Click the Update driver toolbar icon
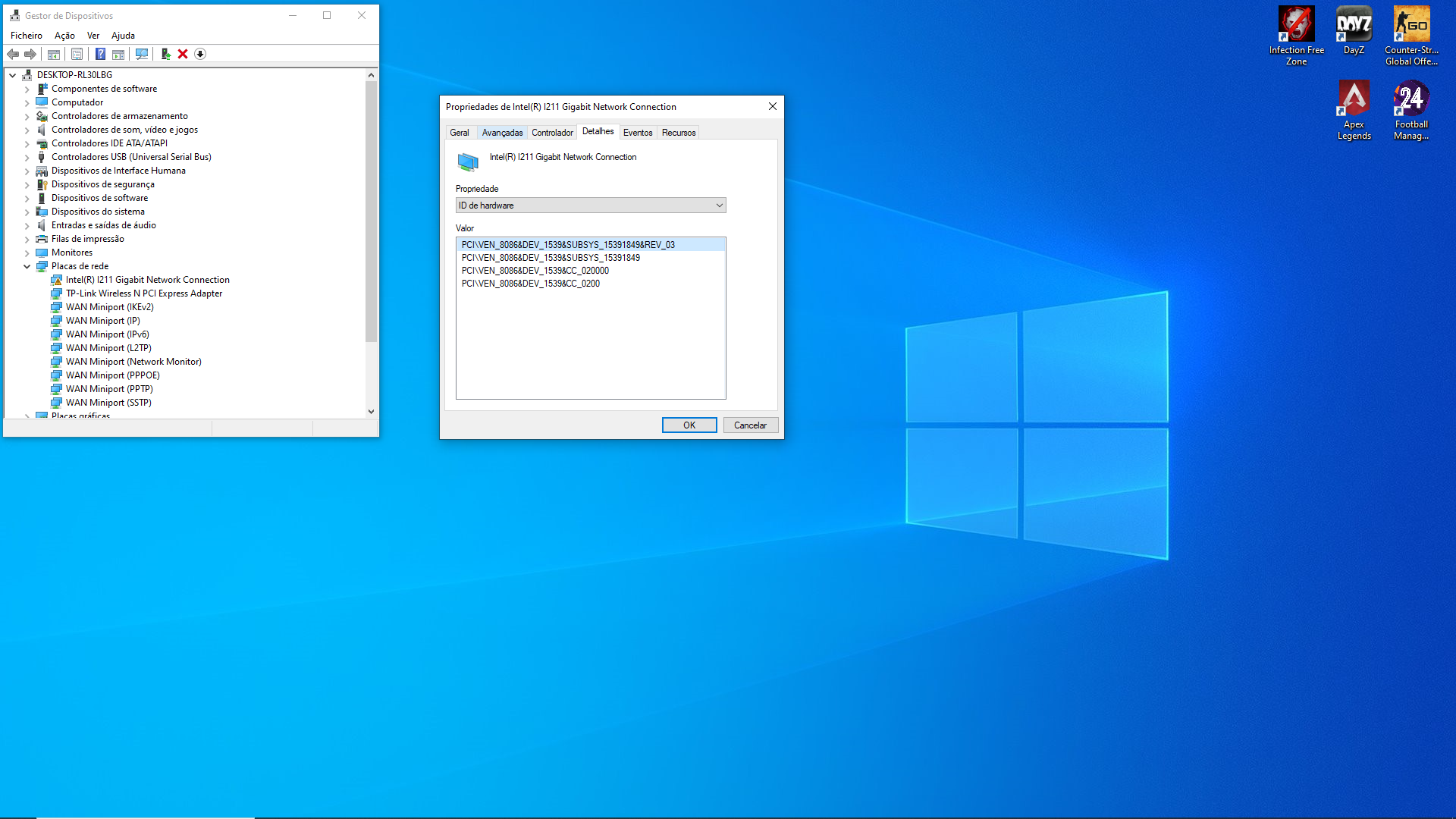 click(165, 54)
